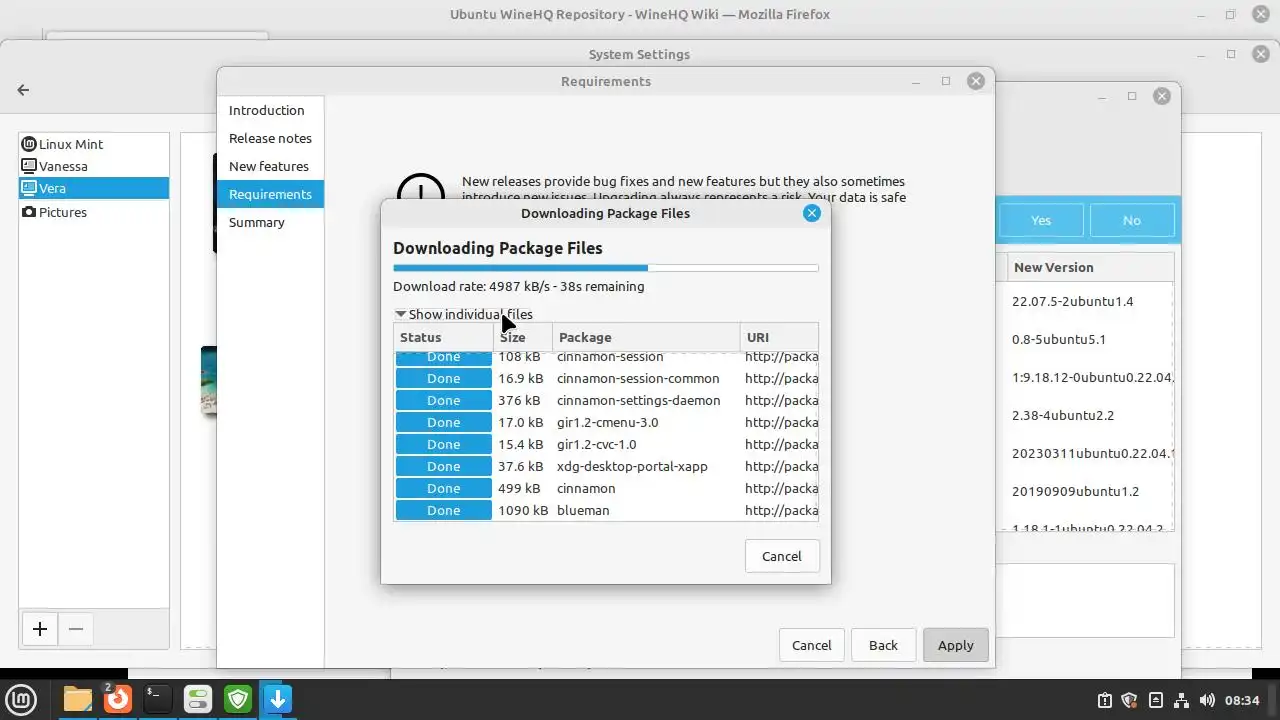
Task: Select 499 kB size cell for cinnamon
Action: point(519,488)
